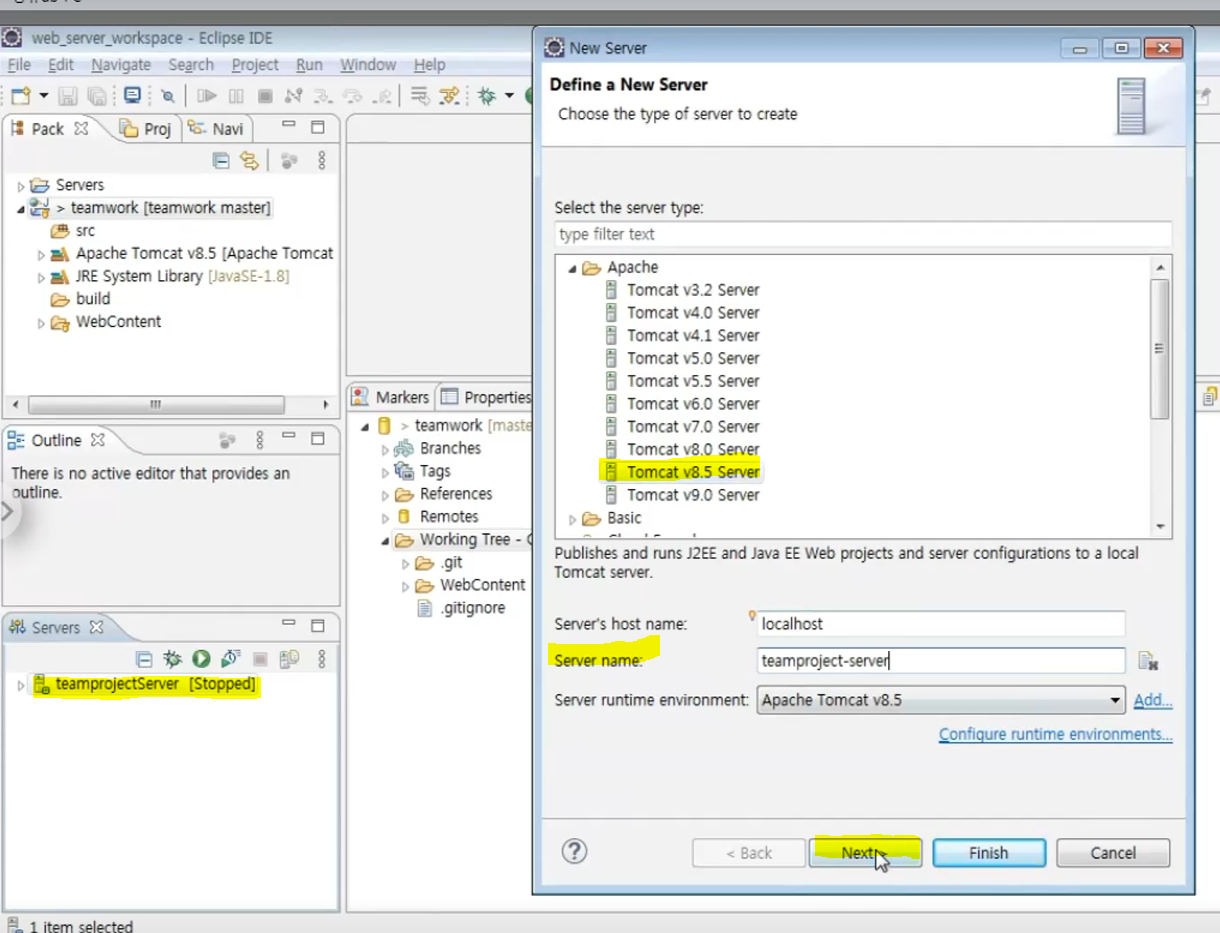Click the Step Over toolbar icon
The width and height of the screenshot is (1220, 933).
tap(353, 96)
